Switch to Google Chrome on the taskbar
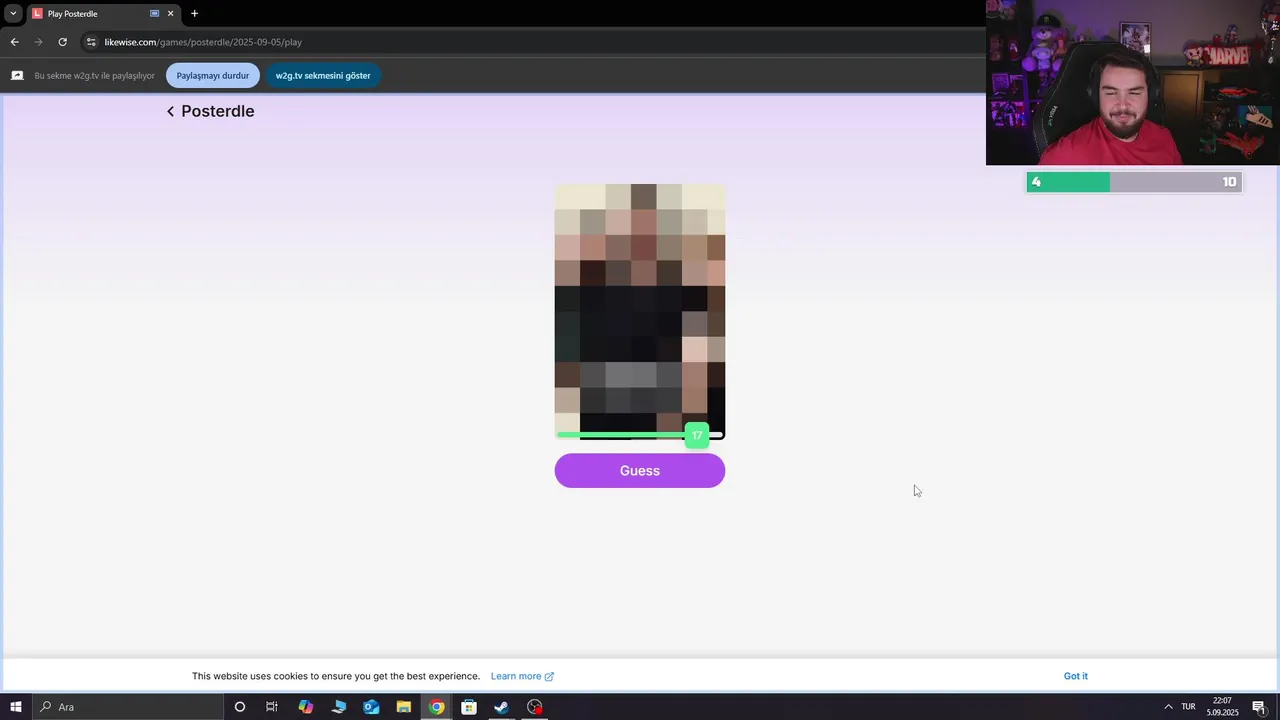The width and height of the screenshot is (1280, 720). point(437,707)
